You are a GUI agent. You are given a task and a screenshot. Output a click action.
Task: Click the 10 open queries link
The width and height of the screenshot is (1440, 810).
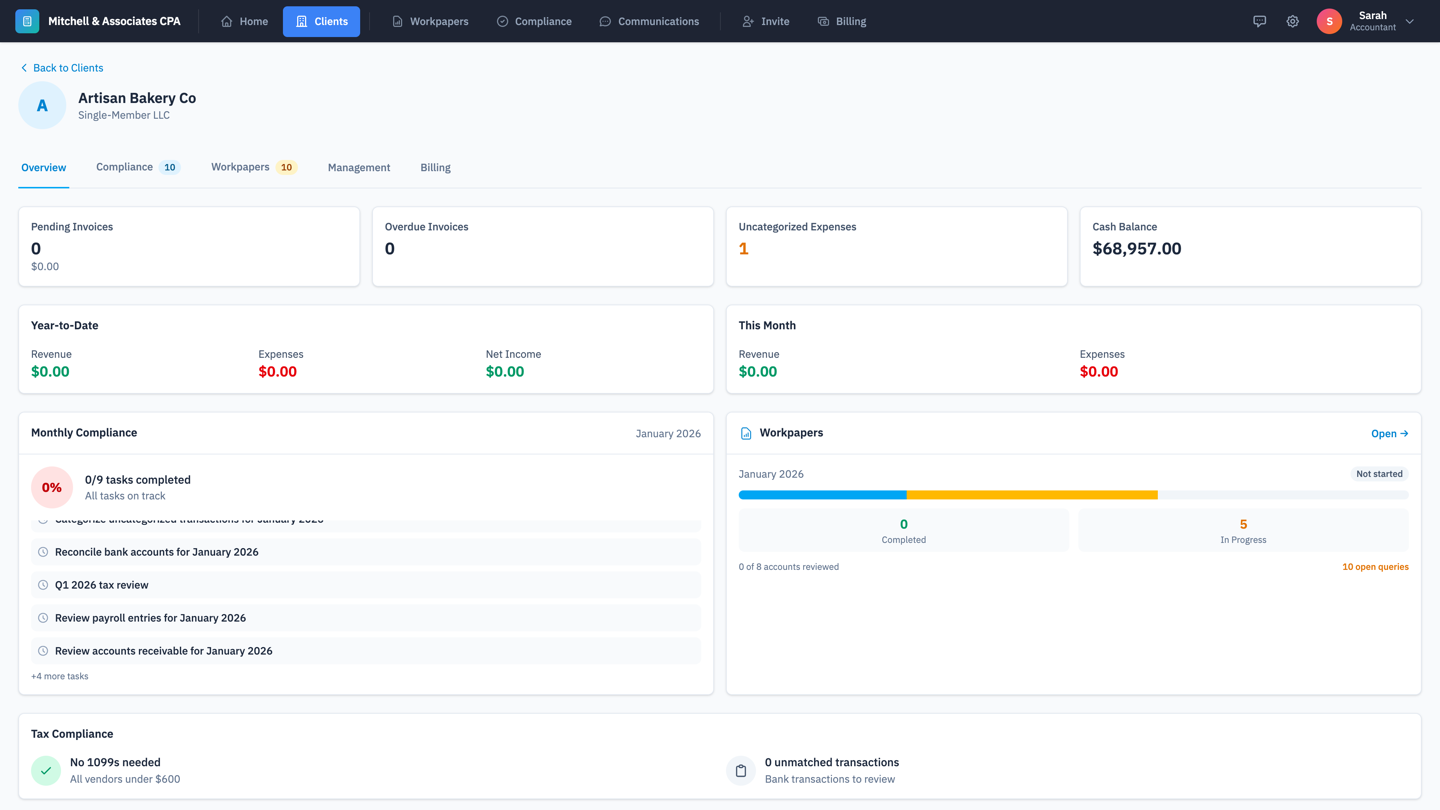[1376, 566]
